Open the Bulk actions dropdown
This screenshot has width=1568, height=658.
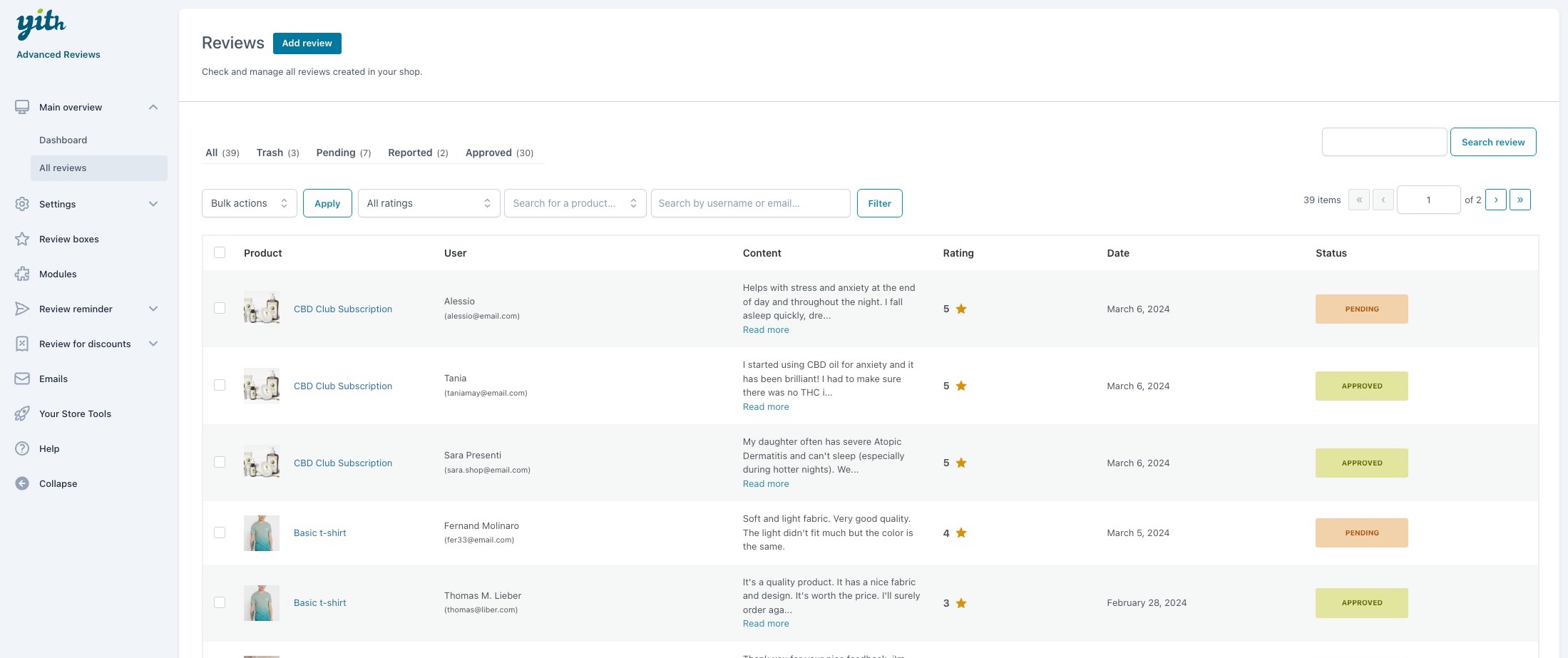click(249, 203)
